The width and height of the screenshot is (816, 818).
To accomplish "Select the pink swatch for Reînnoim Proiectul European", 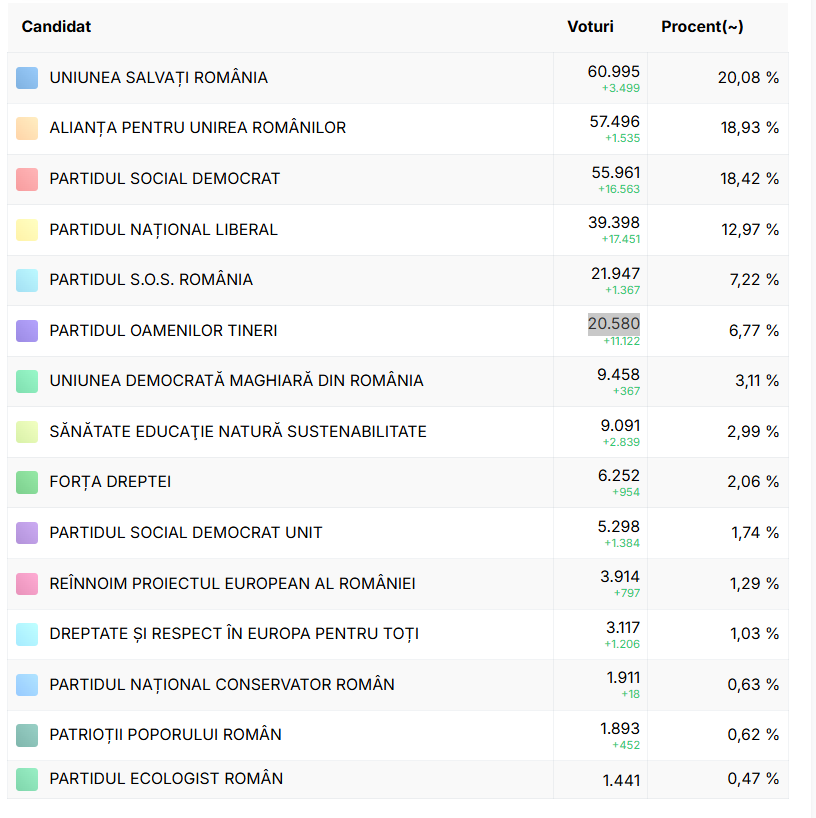I will coord(27,584).
